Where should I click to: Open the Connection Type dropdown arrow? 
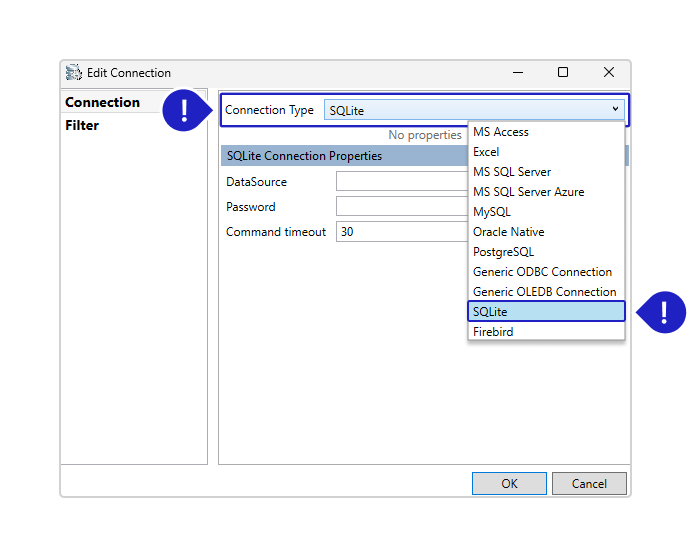pyautogui.click(x=615, y=110)
